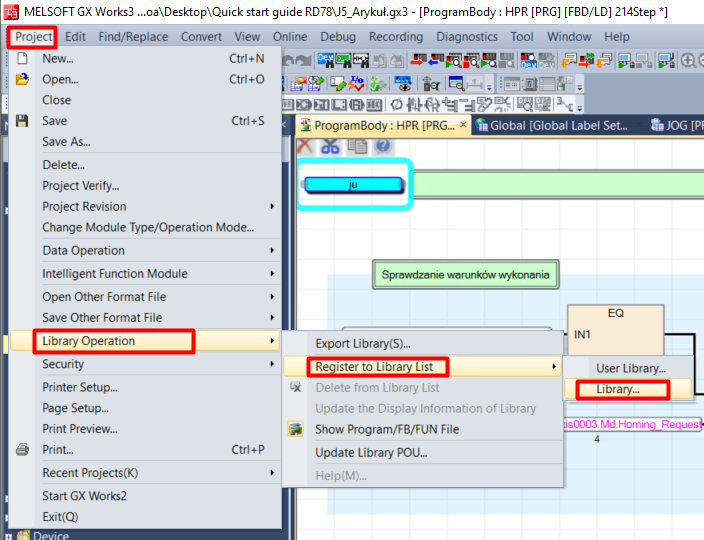Screen dimensions: 704x540
Task: Open the Online menu
Action: point(290,37)
